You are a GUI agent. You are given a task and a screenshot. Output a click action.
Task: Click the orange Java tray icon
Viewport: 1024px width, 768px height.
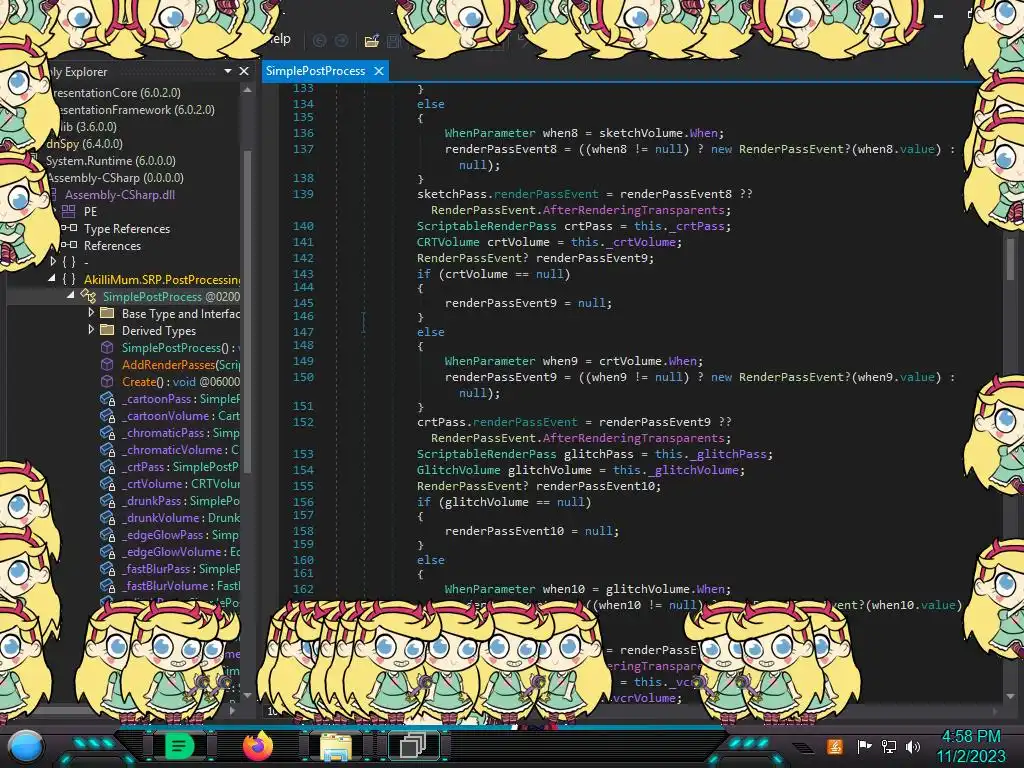click(x=834, y=746)
